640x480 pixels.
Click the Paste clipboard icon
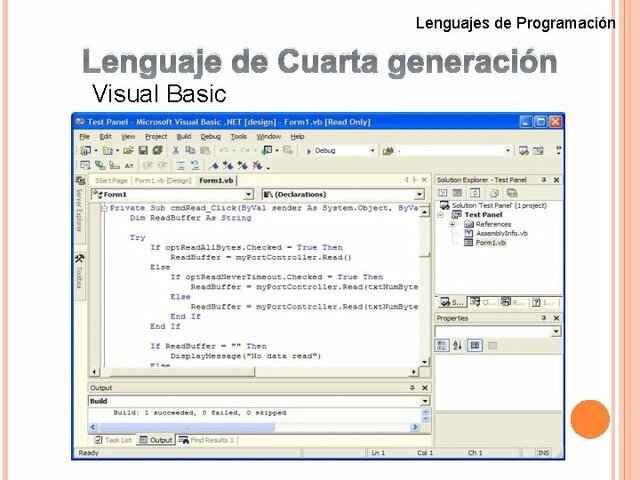205,151
